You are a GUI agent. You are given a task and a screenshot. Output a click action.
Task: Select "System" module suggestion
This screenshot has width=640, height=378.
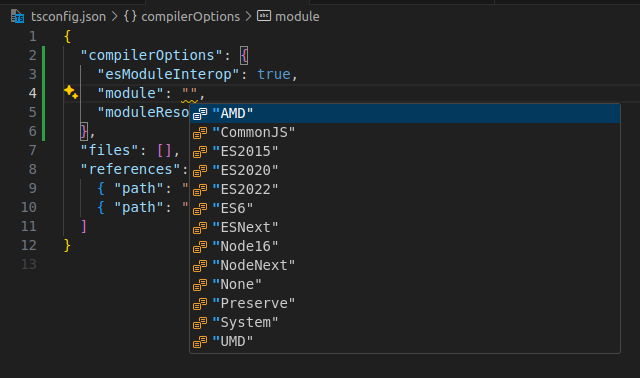[405, 322]
